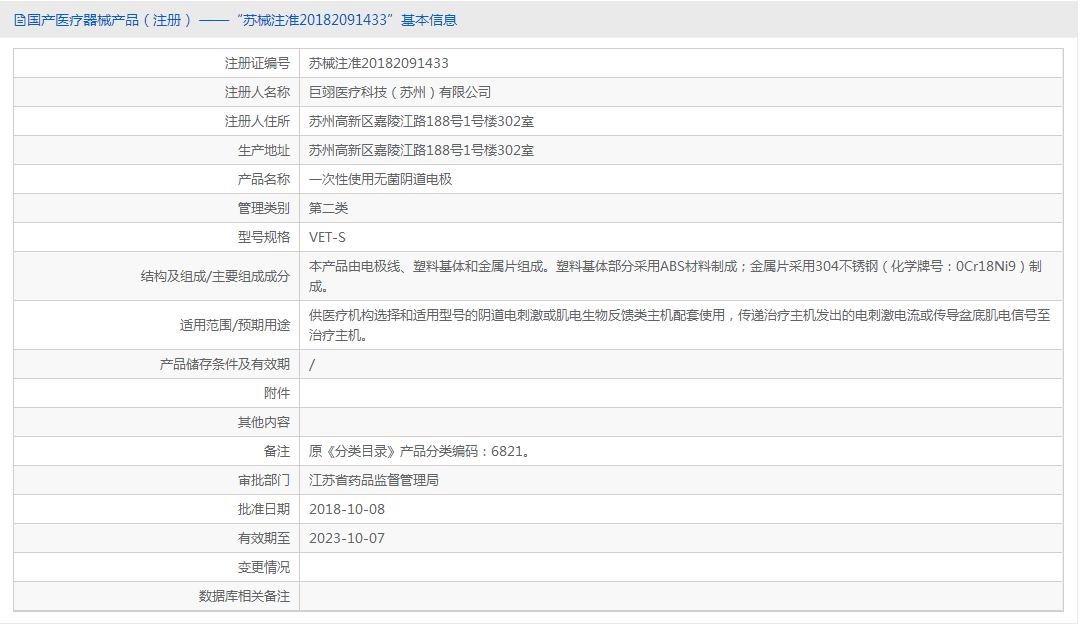The image size is (1080, 625).
Task: Click the model value VET-S
Action: [327, 237]
